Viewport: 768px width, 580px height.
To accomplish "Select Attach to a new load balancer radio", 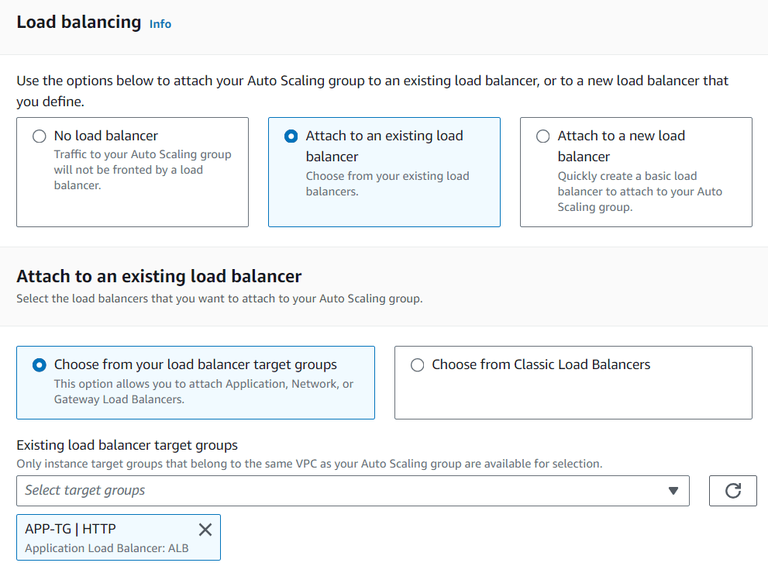I will tap(543, 136).
